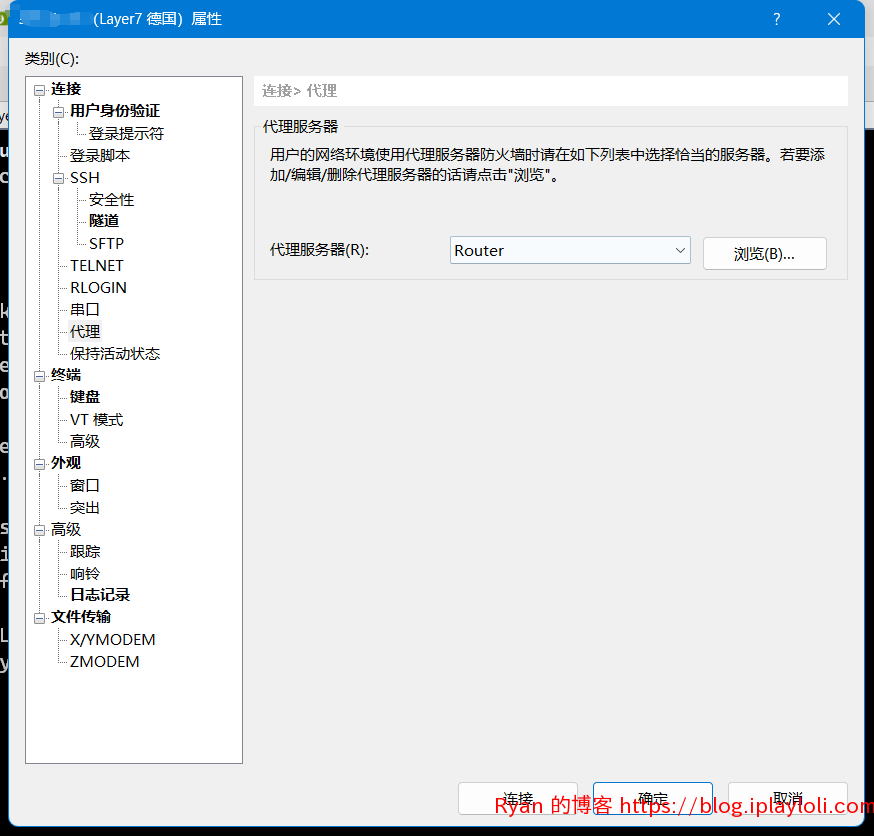
Task: Select 代理 tree item
Action: [85, 332]
